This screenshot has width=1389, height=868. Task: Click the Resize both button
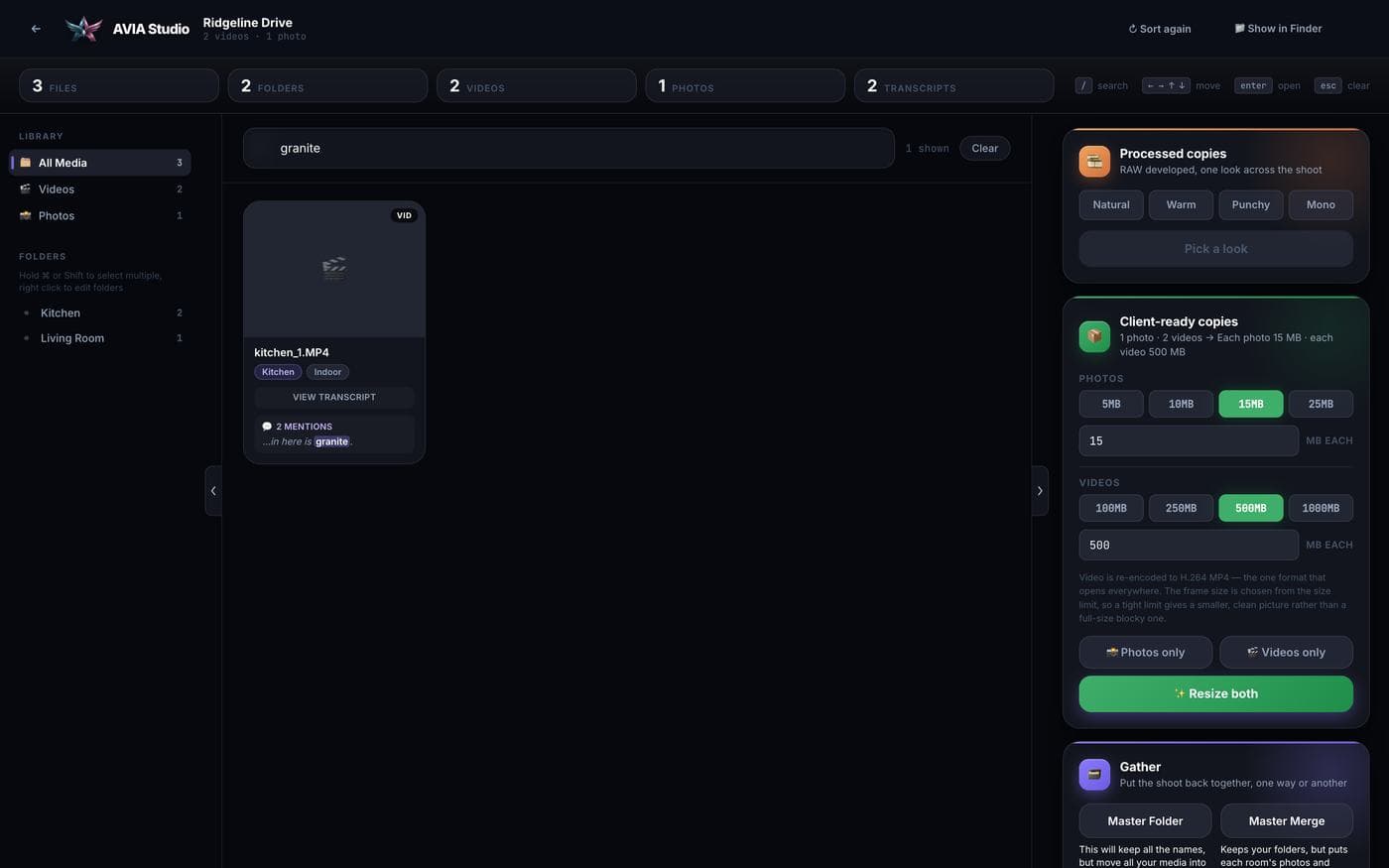(1215, 693)
